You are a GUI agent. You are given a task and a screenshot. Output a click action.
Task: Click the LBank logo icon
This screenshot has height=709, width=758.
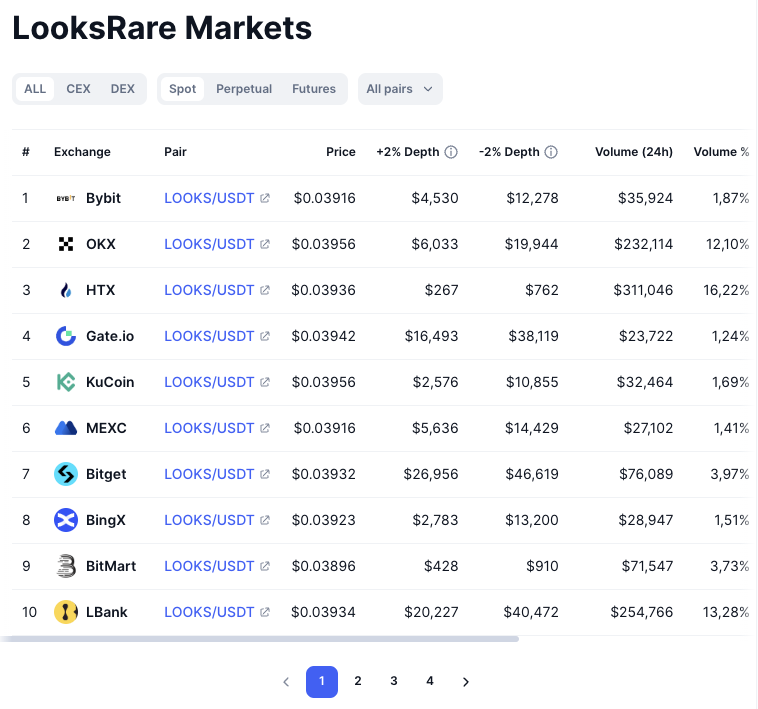coord(66,612)
